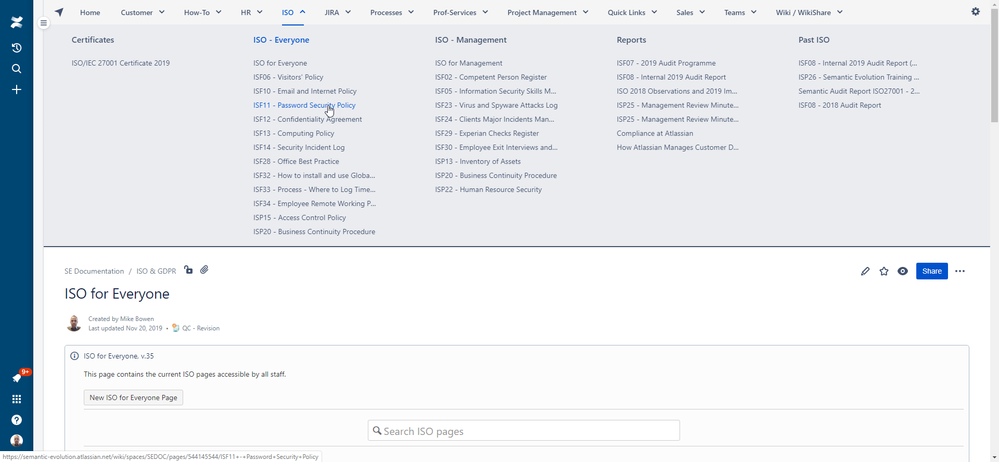The height and width of the screenshot is (462, 999).
Task: Click page restrictions padlock icon
Action: coord(188,270)
